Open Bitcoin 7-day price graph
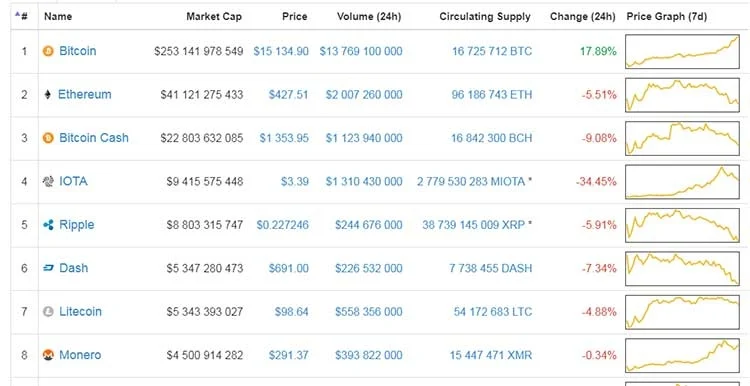The width and height of the screenshot is (750, 386). [682, 51]
